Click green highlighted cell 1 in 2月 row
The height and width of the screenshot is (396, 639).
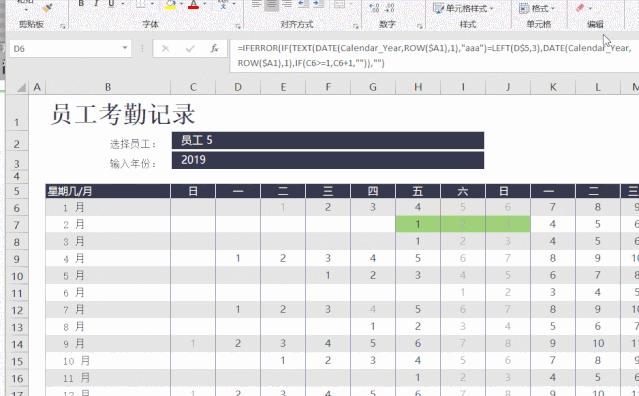418,224
